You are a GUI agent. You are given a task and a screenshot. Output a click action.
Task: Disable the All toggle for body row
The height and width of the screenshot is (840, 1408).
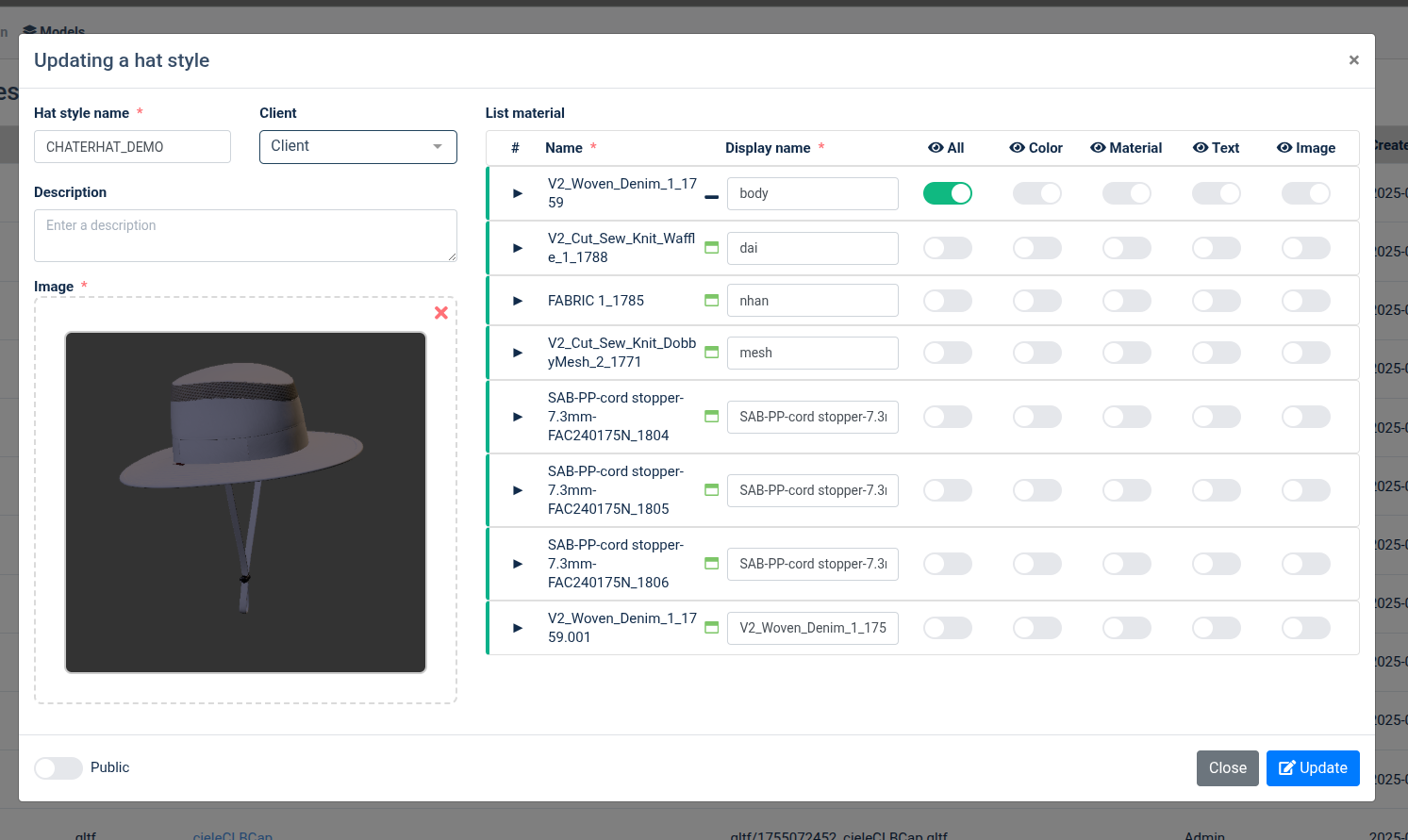pos(947,193)
